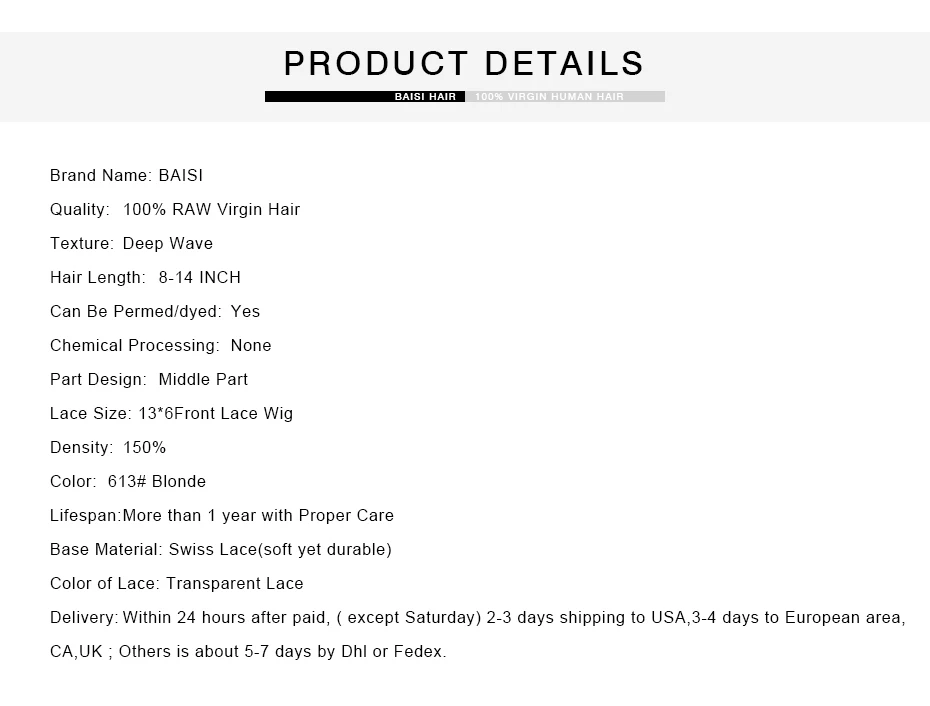This screenshot has height=706, width=930.
Task: Click the 5-7 days by Dhl or Fedex text
Action: click(x=345, y=651)
